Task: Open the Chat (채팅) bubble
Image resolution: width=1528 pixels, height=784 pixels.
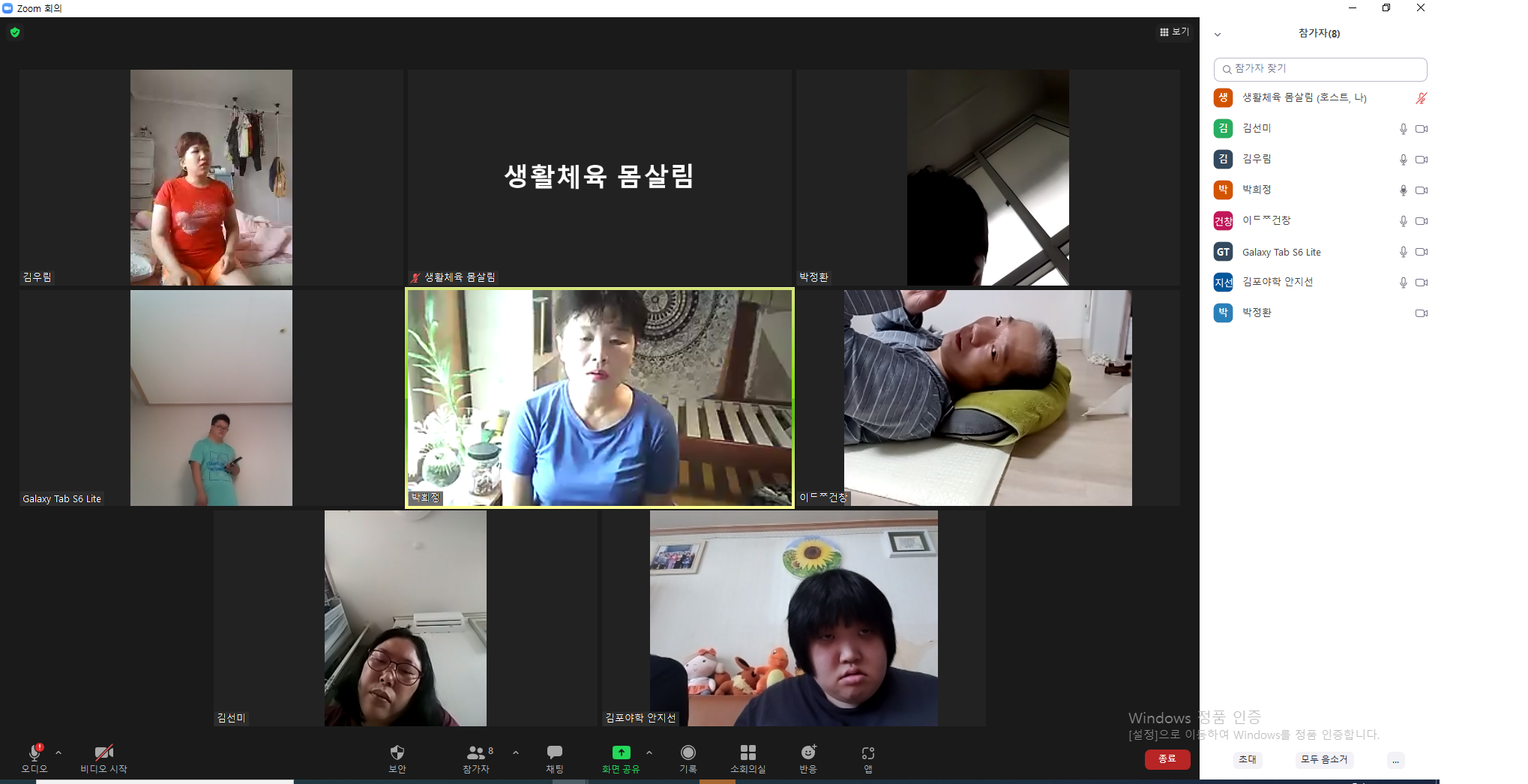Action: click(x=555, y=759)
